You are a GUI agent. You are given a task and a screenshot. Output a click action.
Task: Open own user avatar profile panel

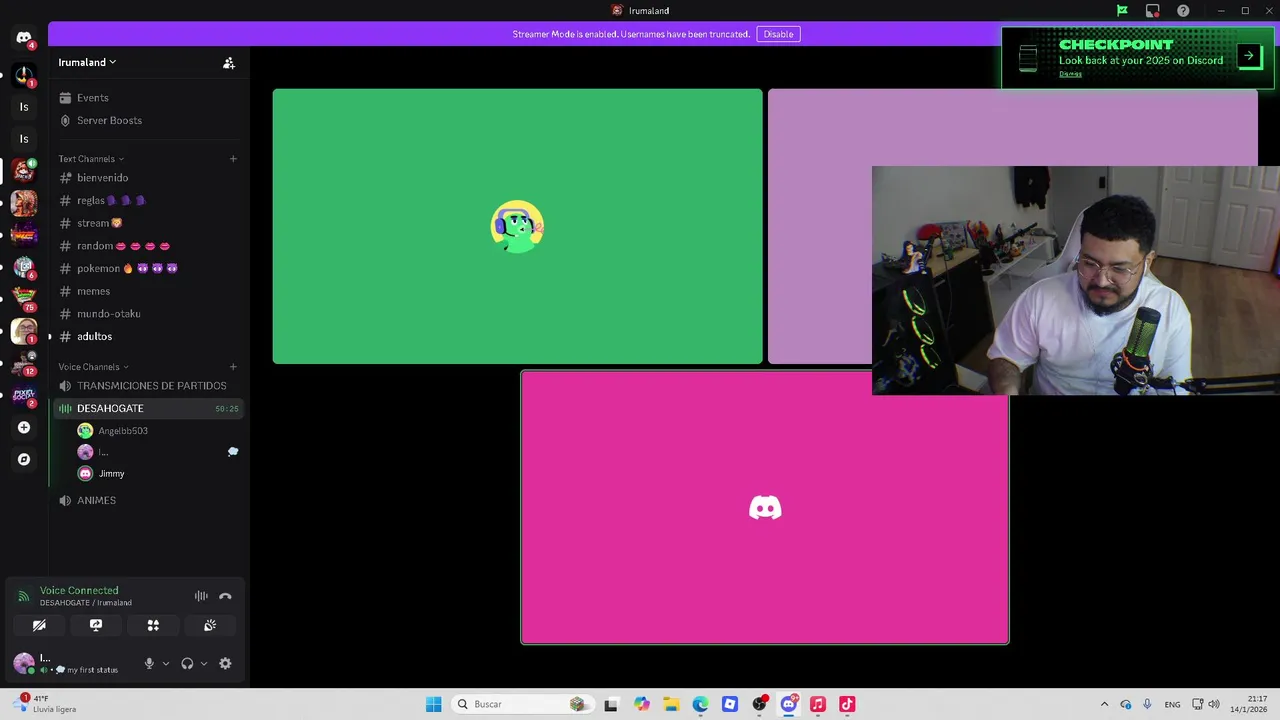[x=24, y=663]
